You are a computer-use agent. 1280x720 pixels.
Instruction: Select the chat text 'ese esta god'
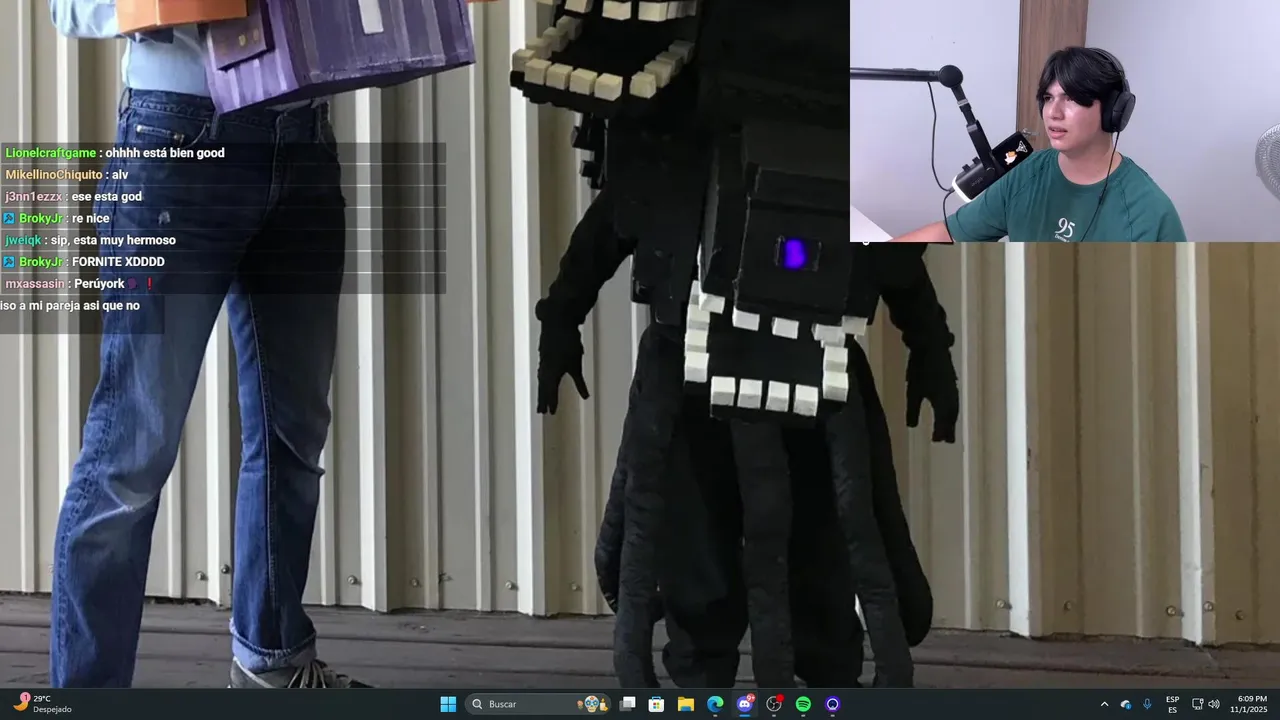coord(106,197)
